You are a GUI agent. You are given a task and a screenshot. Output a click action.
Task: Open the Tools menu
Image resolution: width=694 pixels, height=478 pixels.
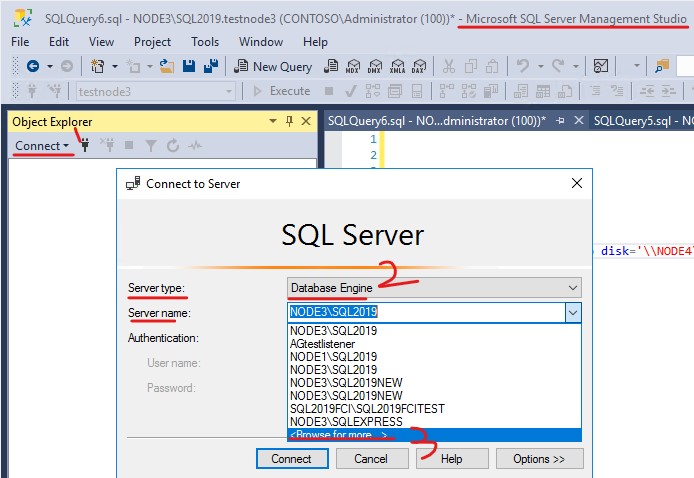[205, 42]
